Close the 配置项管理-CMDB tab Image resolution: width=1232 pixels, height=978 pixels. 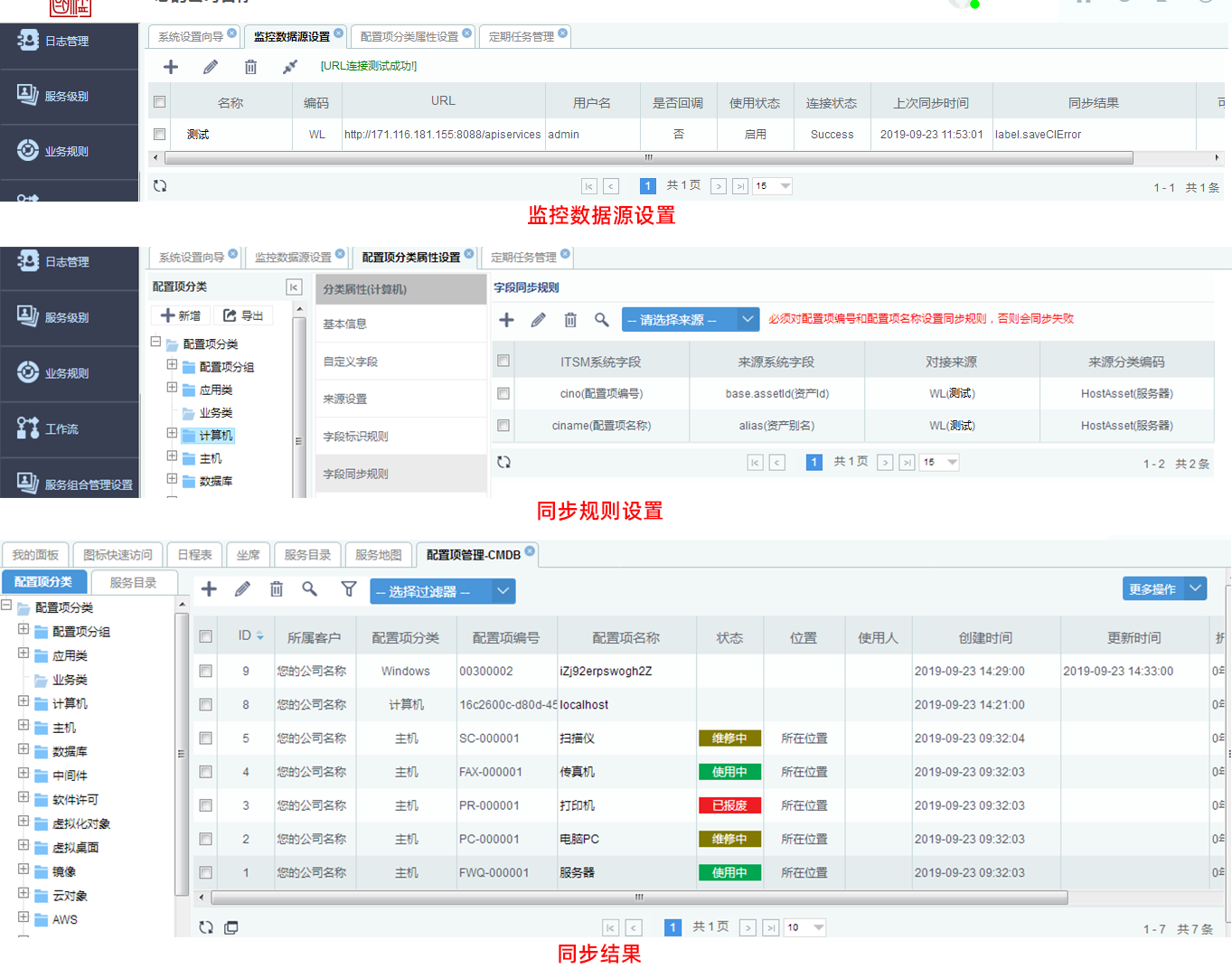[530, 550]
